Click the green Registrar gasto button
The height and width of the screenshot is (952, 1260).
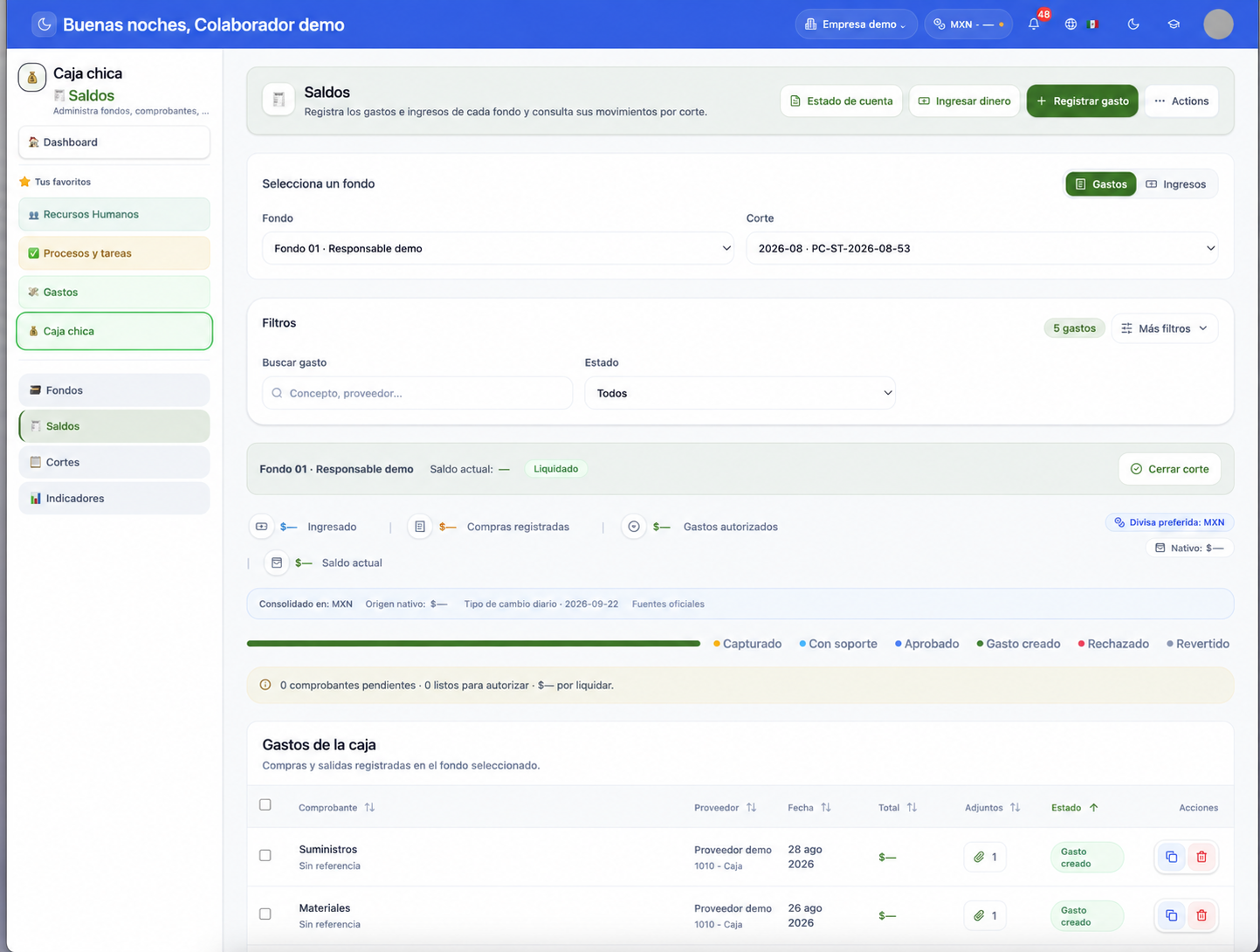pyautogui.click(x=1082, y=101)
